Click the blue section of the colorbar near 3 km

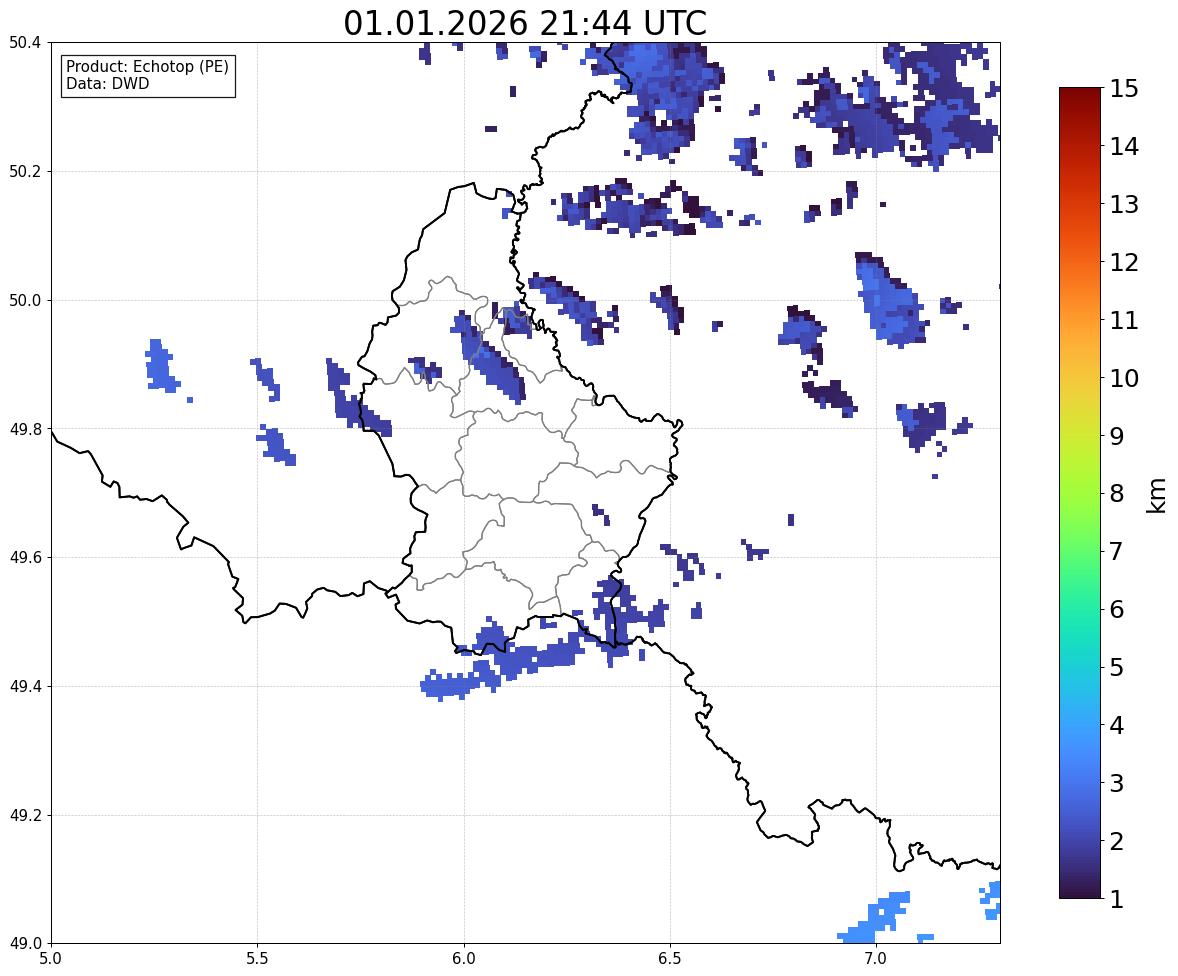pyautogui.click(x=1080, y=783)
